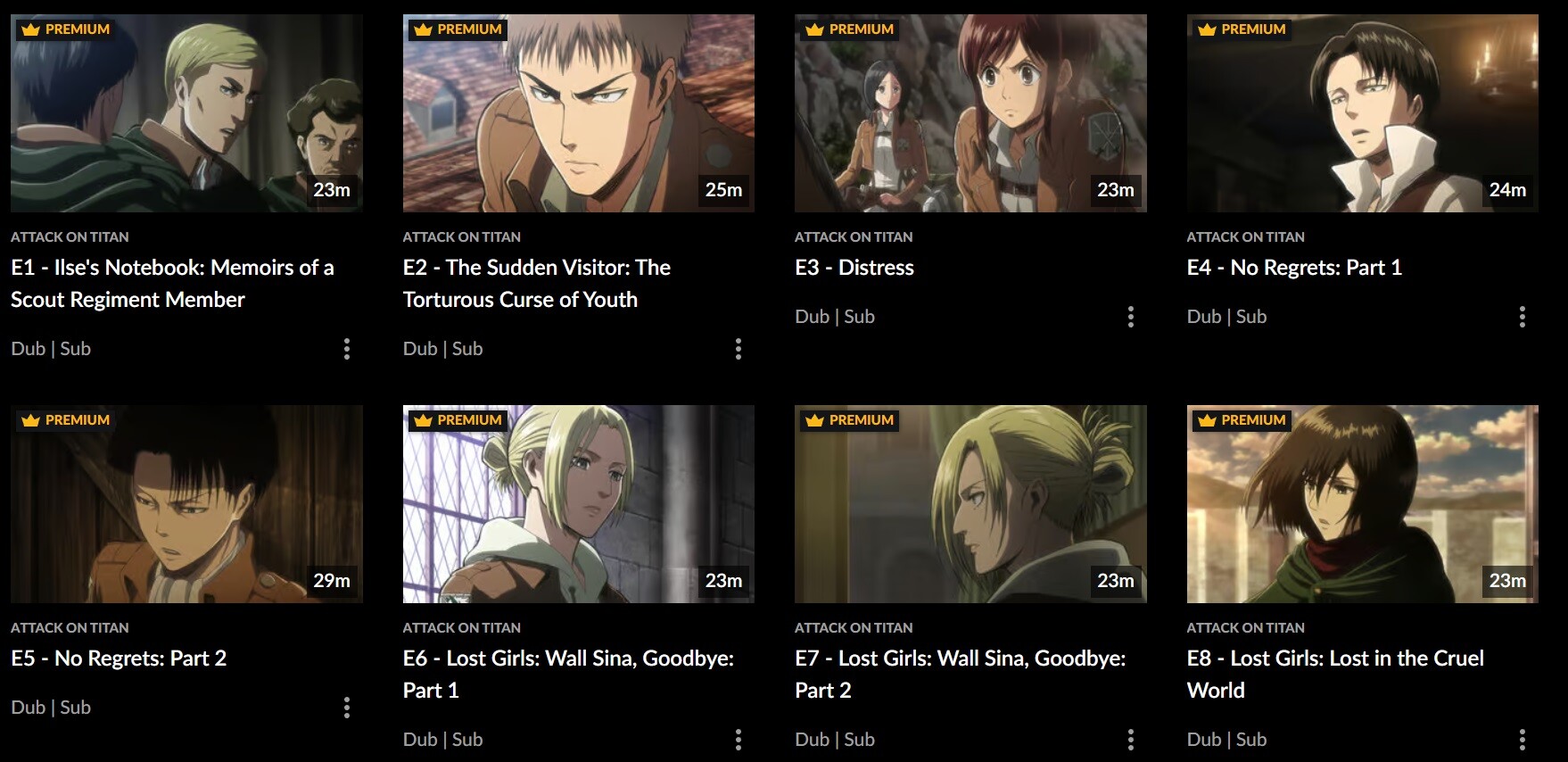Click the 29m duration badge on E5 thumbnail

[332, 581]
